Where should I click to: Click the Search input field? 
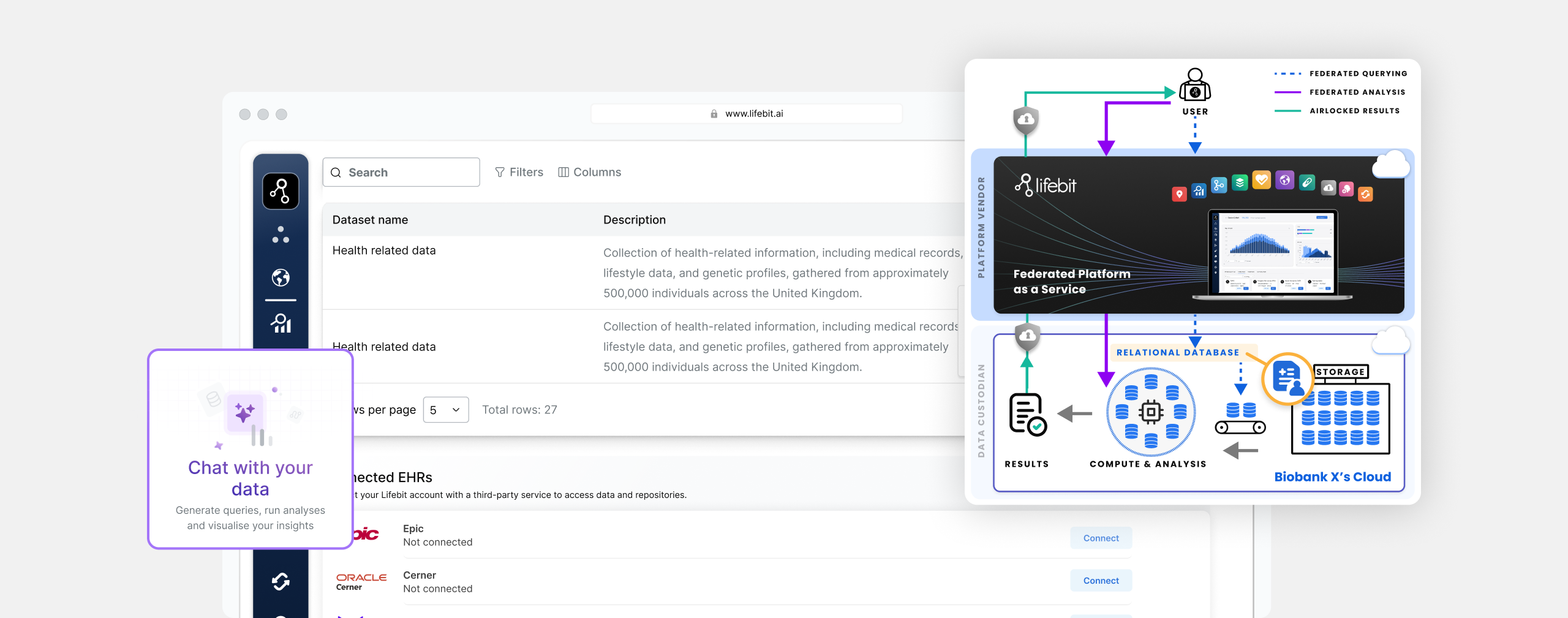coord(401,172)
